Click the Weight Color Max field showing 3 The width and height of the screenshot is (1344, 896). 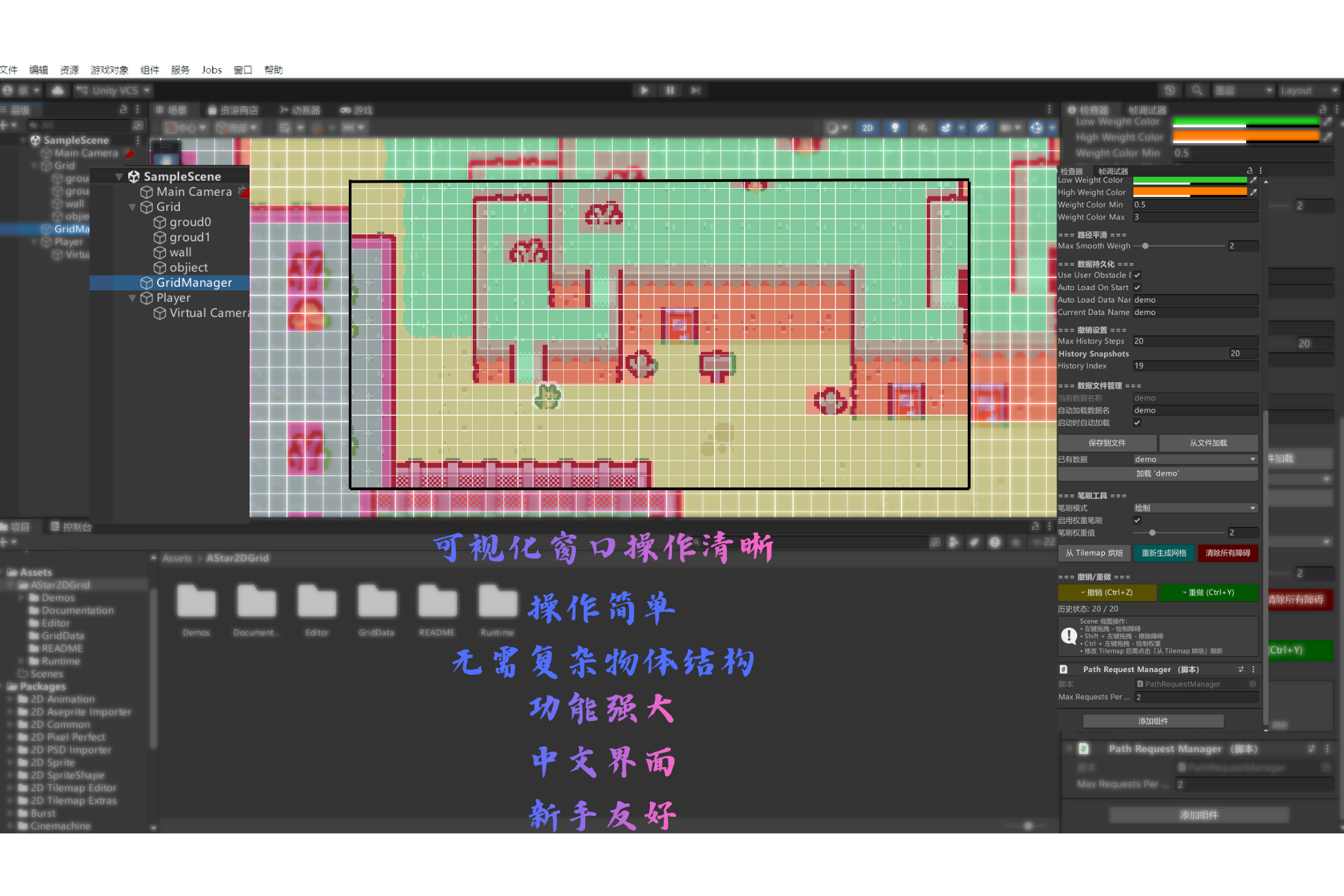click(x=1195, y=217)
